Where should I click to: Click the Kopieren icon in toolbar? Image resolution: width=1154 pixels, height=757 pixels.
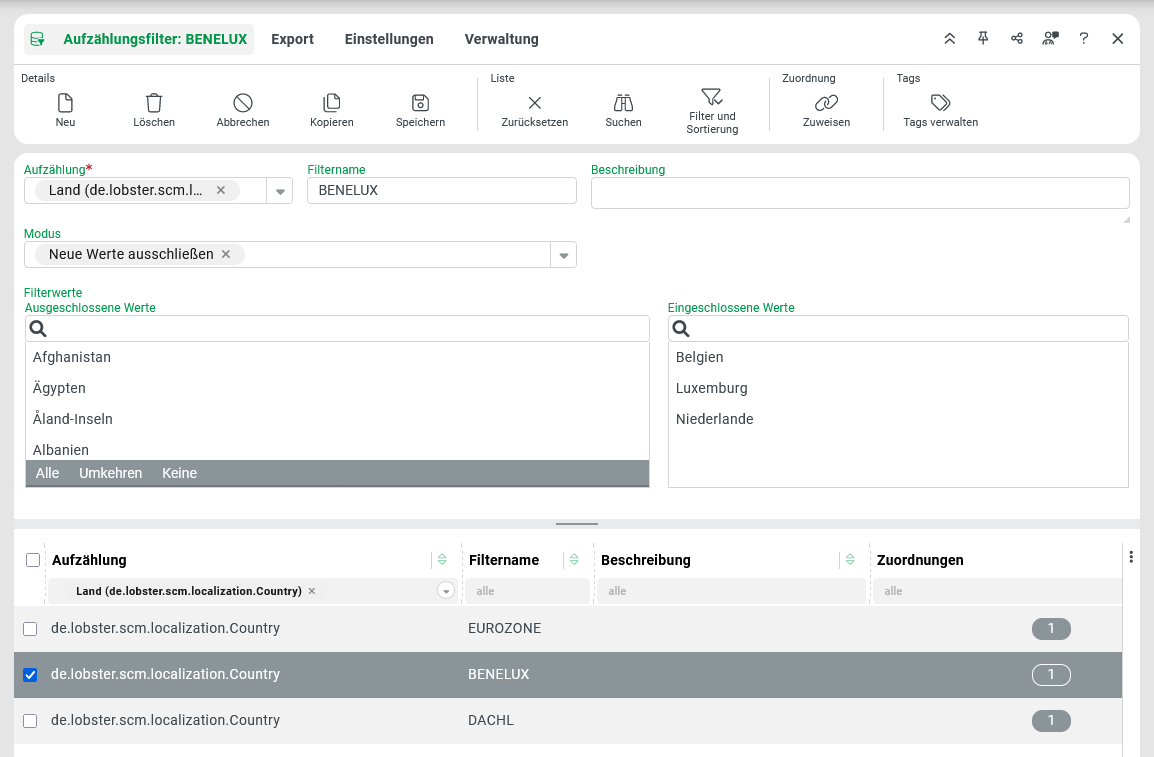pos(332,103)
